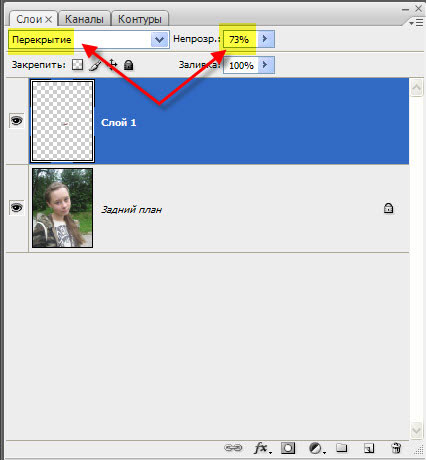Open the fx layer style menu
This screenshot has width=426, height=460.
pos(262,448)
